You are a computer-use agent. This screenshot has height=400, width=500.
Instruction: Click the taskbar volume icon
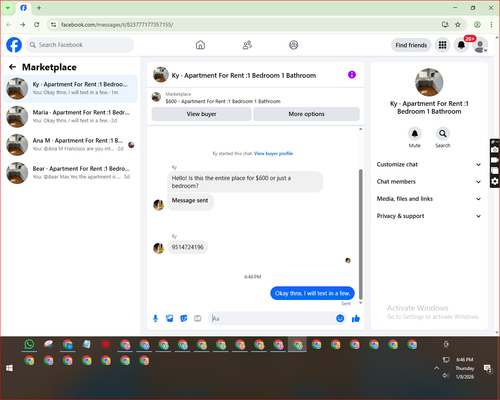pyautogui.click(x=445, y=376)
